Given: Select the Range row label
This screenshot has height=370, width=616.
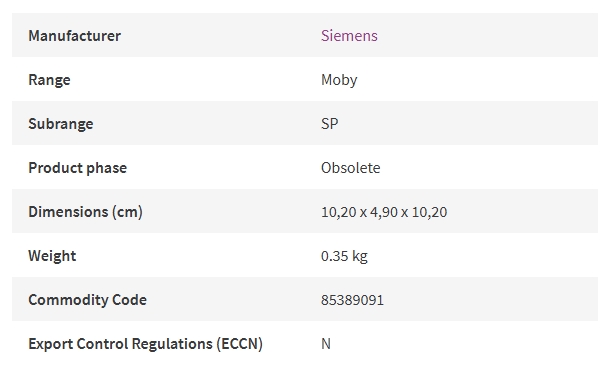Looking at the screenshot, I should [50, 80].
